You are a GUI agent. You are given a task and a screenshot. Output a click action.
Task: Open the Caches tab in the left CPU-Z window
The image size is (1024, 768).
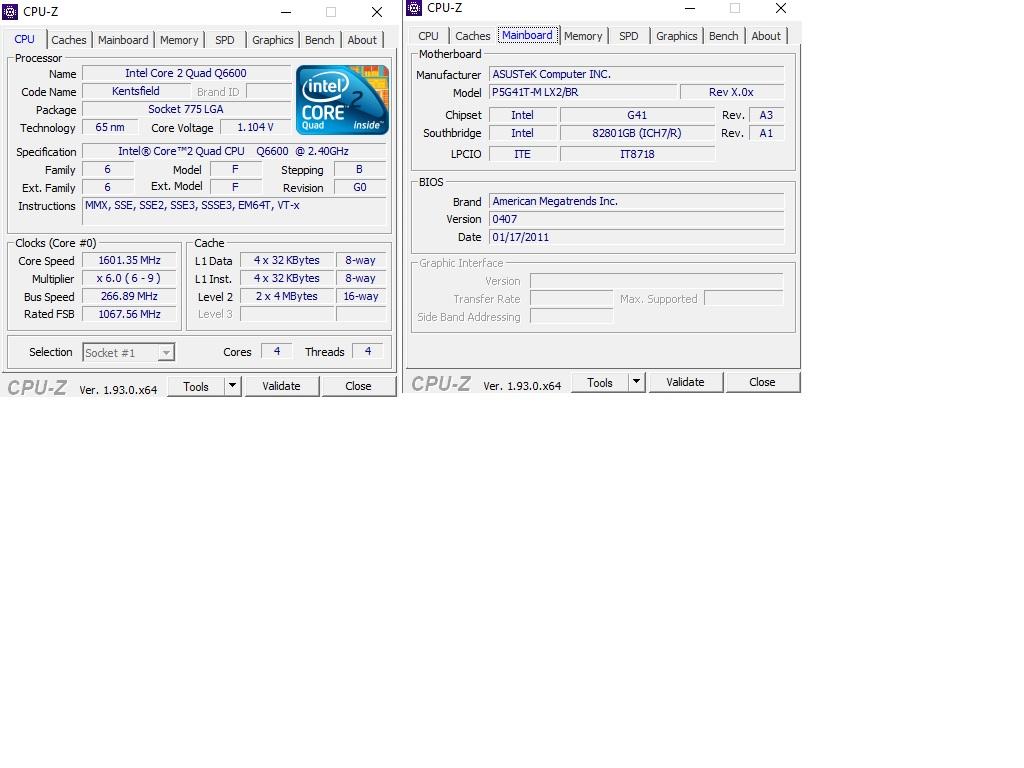pos(69,40)
